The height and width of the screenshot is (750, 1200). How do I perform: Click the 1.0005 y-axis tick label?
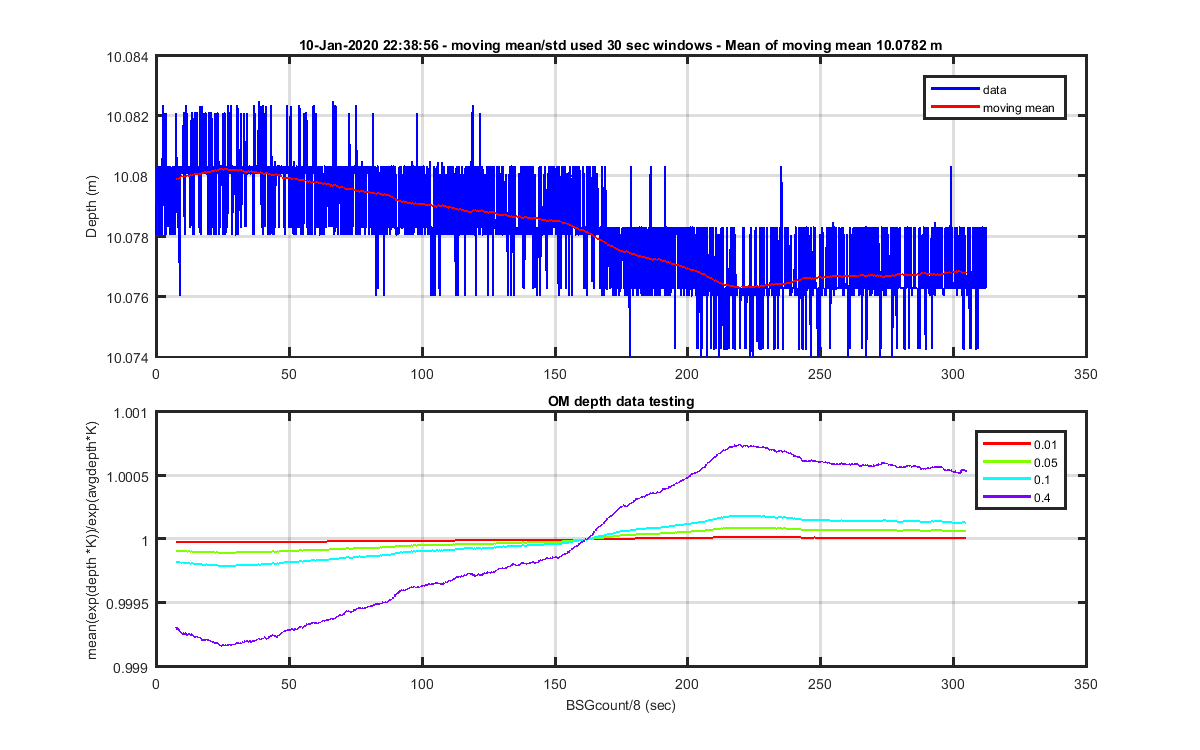[127, 476]
